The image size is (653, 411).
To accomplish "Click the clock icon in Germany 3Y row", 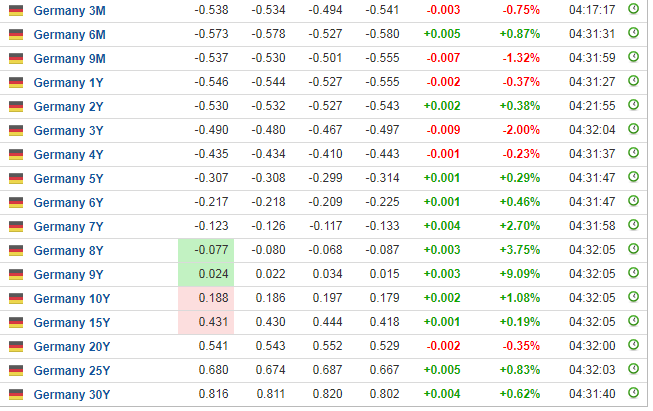I will tap(633, 129).
